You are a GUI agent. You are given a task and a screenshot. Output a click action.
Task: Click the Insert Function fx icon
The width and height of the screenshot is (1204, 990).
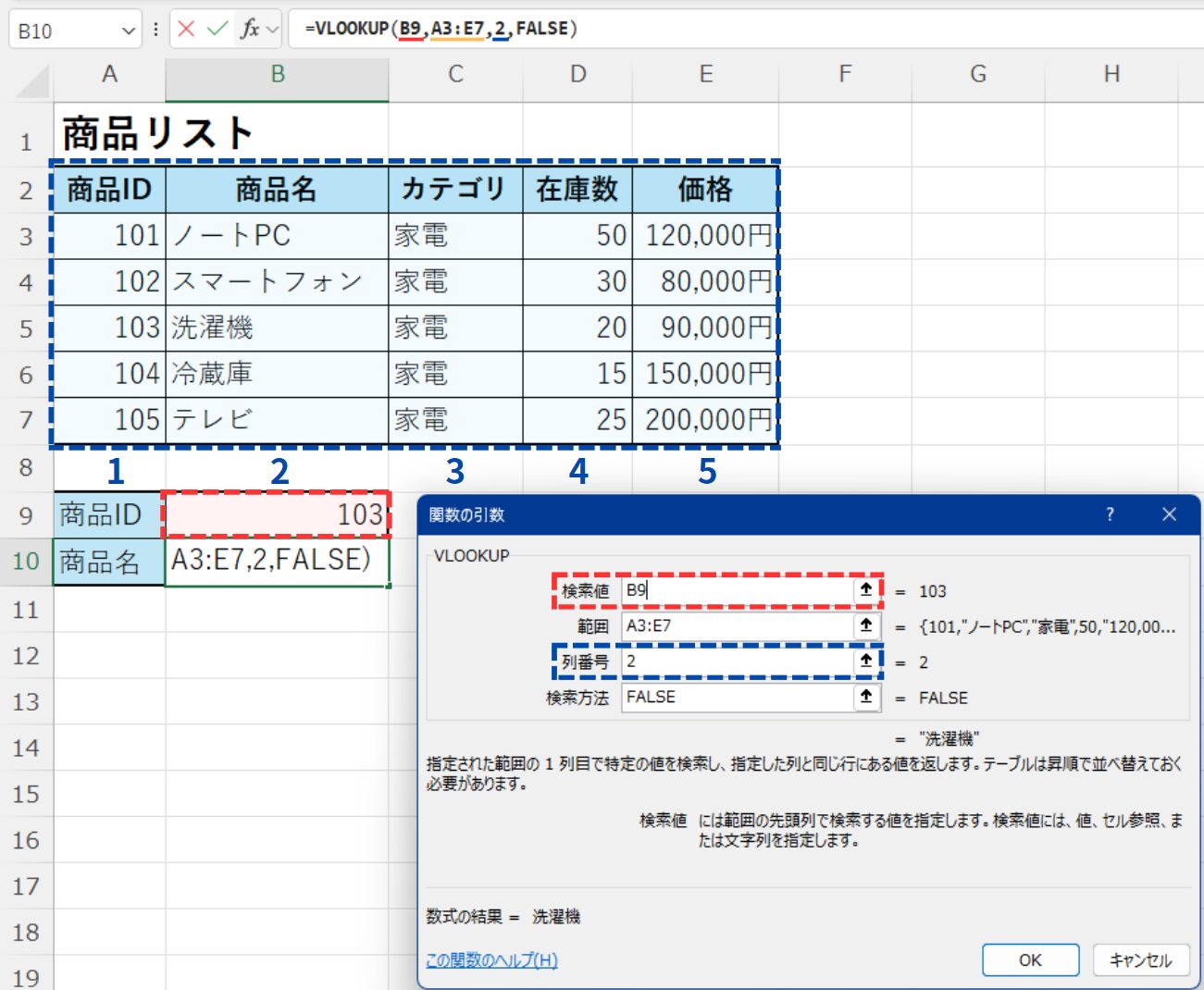[x=251, y=28]
